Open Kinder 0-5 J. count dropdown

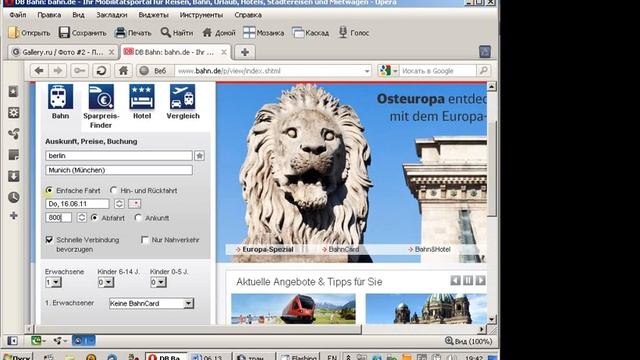click(x=158, y=282)
